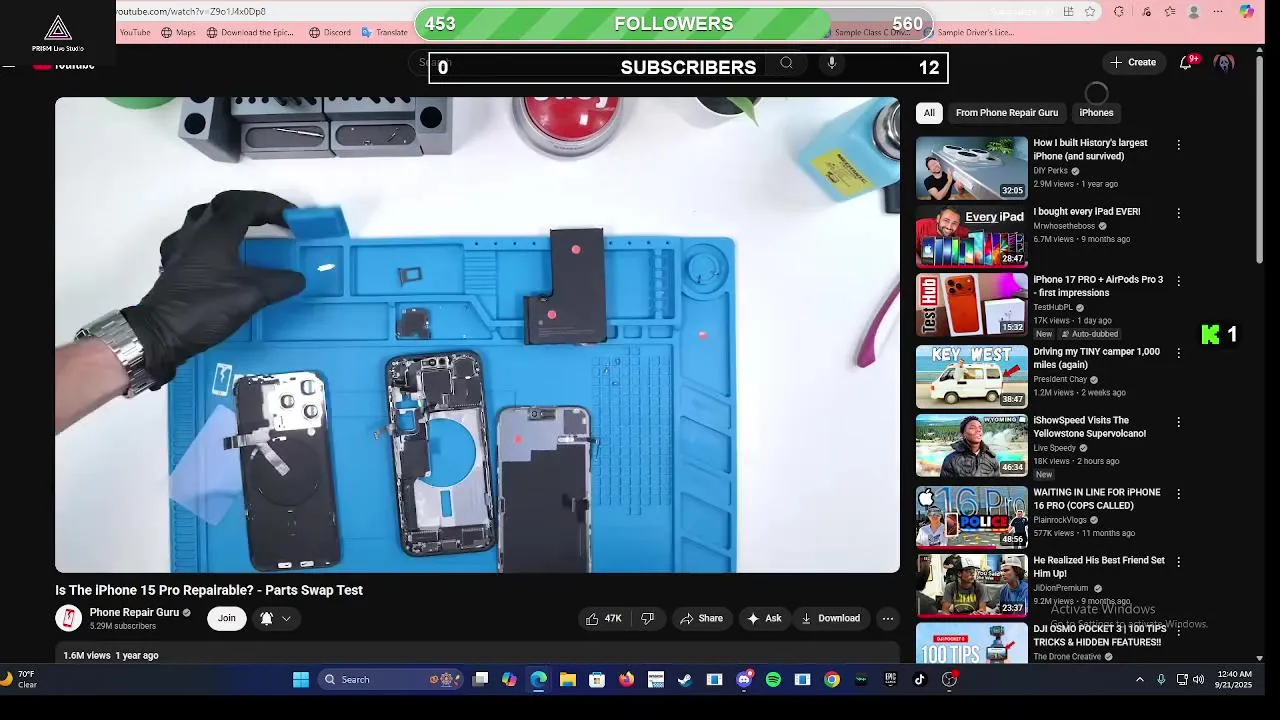Open the 16 Pro POLICE video thumbnail

[972, 517]
